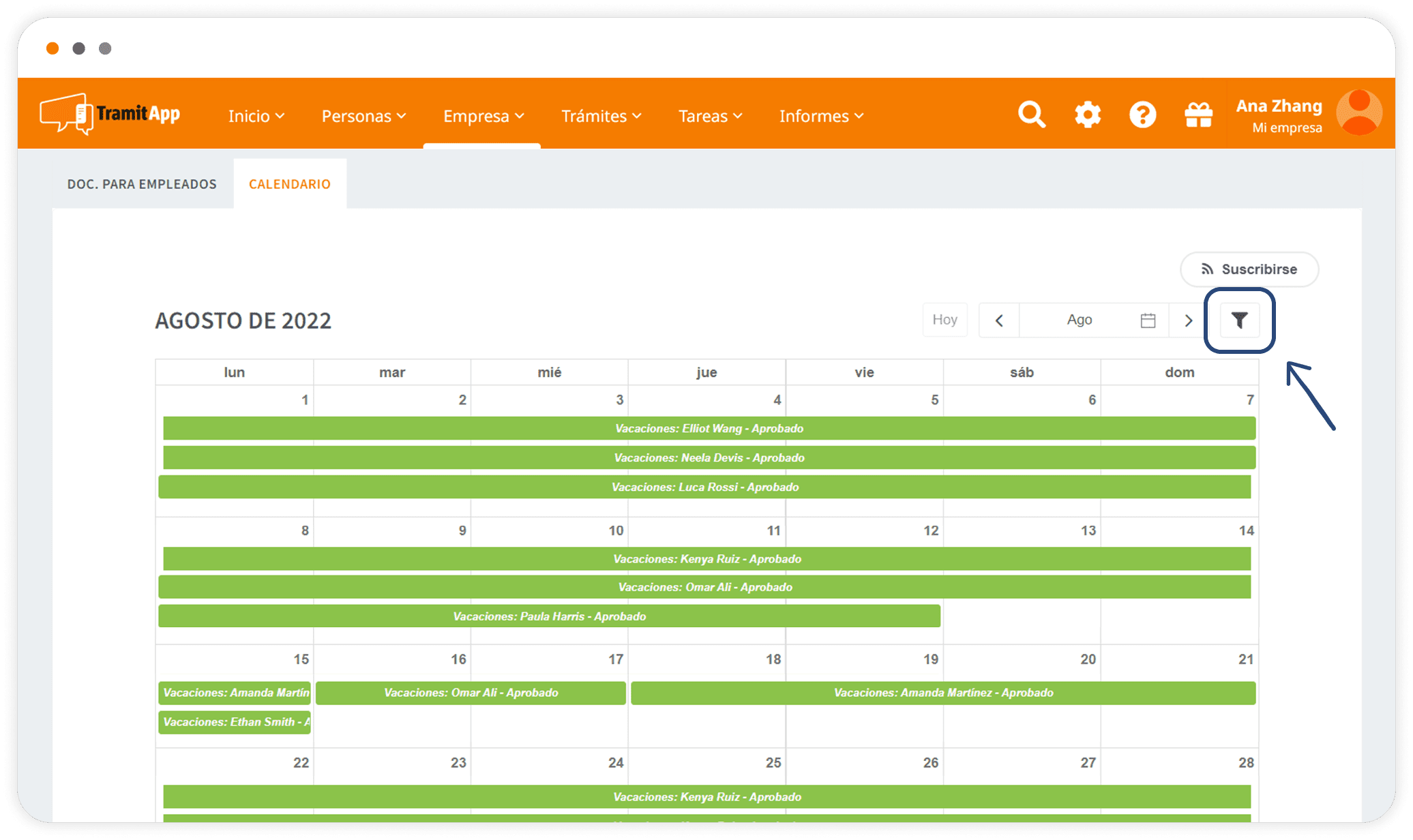1413x840 pixels.
Task: Click the settings gear icon
Action: click(x=1087, y=115)
